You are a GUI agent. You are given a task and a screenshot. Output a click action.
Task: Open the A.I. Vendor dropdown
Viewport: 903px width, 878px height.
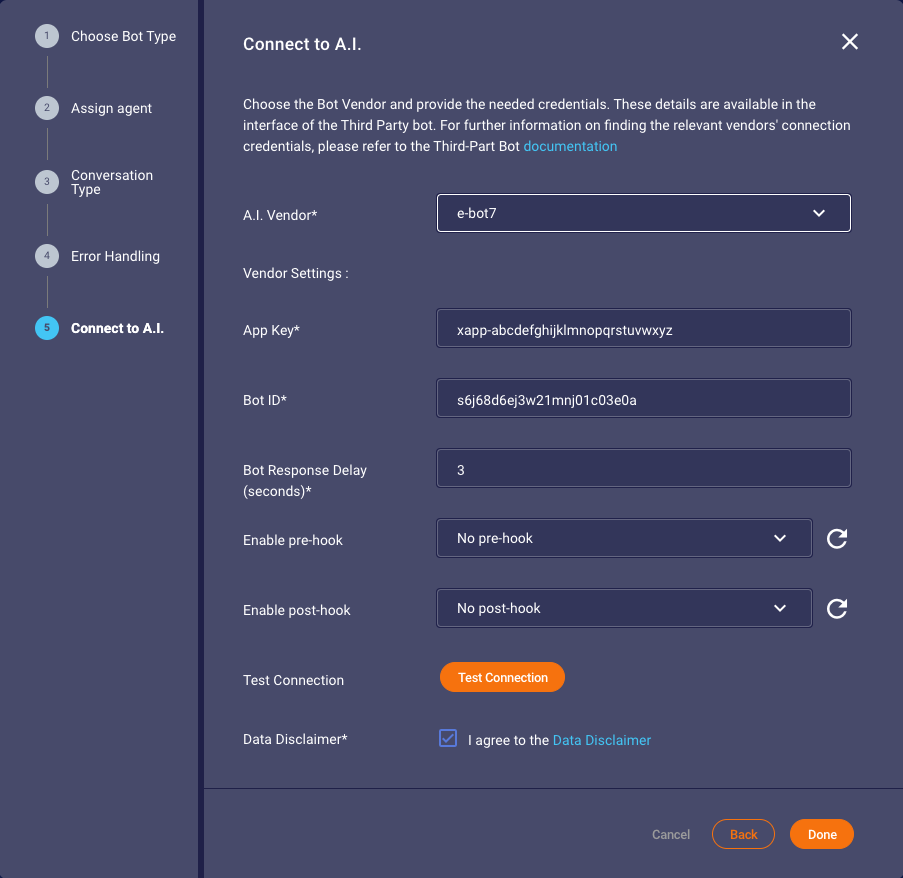coord(643,213)
